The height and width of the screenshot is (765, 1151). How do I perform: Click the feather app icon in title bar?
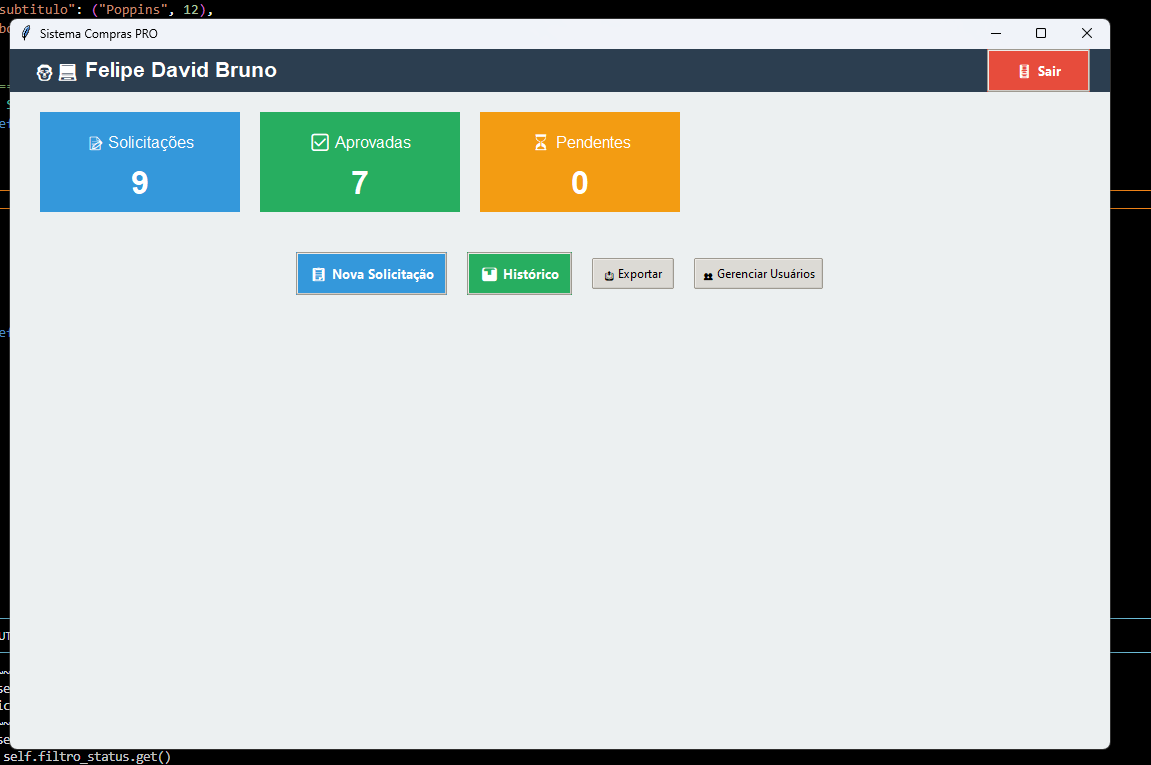26,33
